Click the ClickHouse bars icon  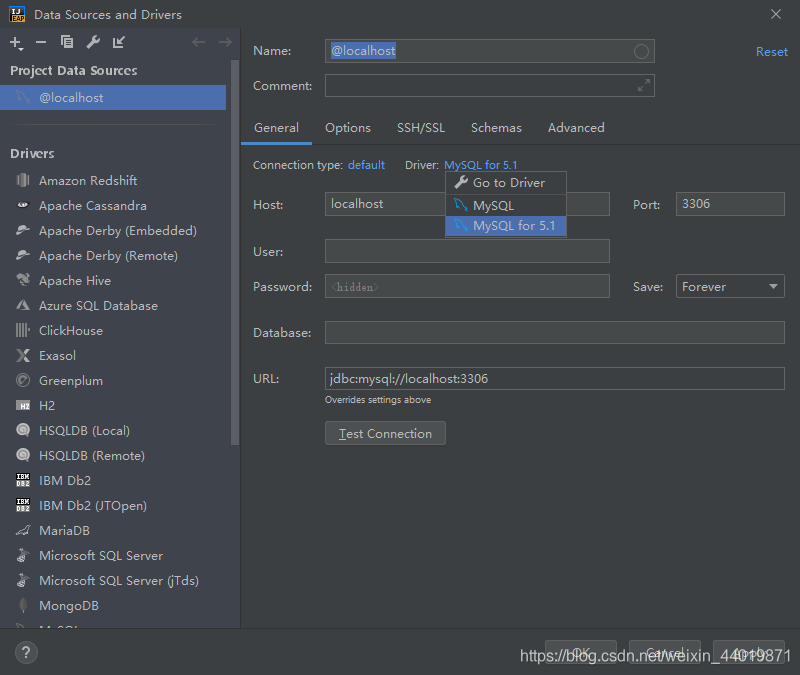coord(23,330)
